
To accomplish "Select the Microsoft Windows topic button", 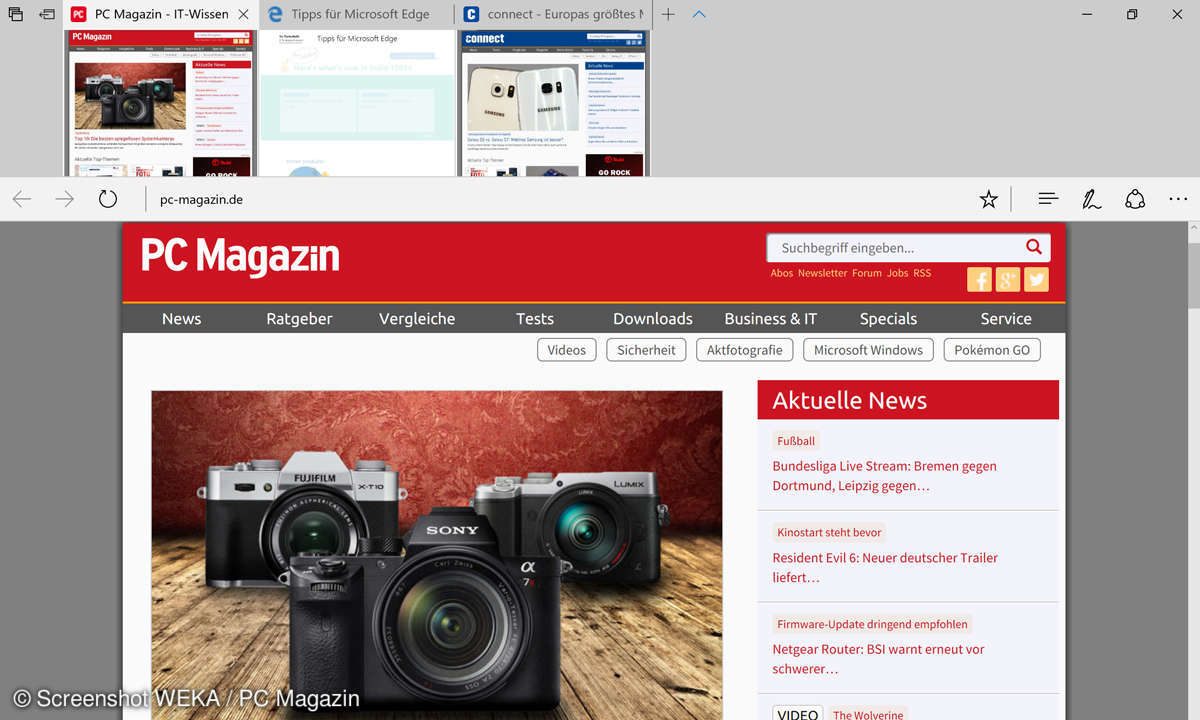I will click(868, 350).
